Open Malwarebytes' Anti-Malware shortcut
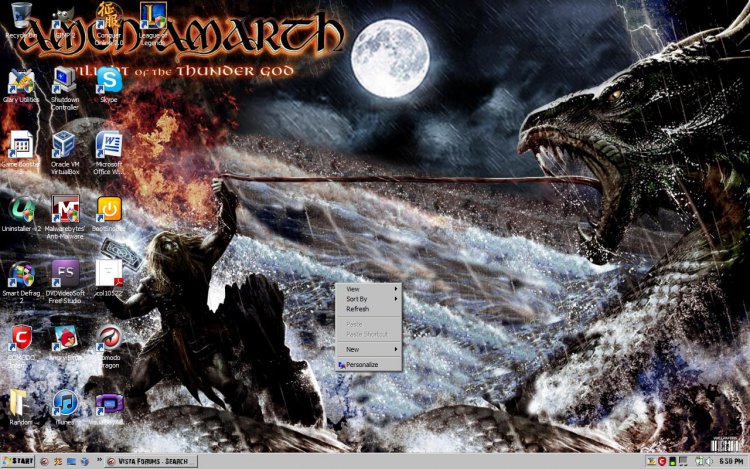 [65, 218]
